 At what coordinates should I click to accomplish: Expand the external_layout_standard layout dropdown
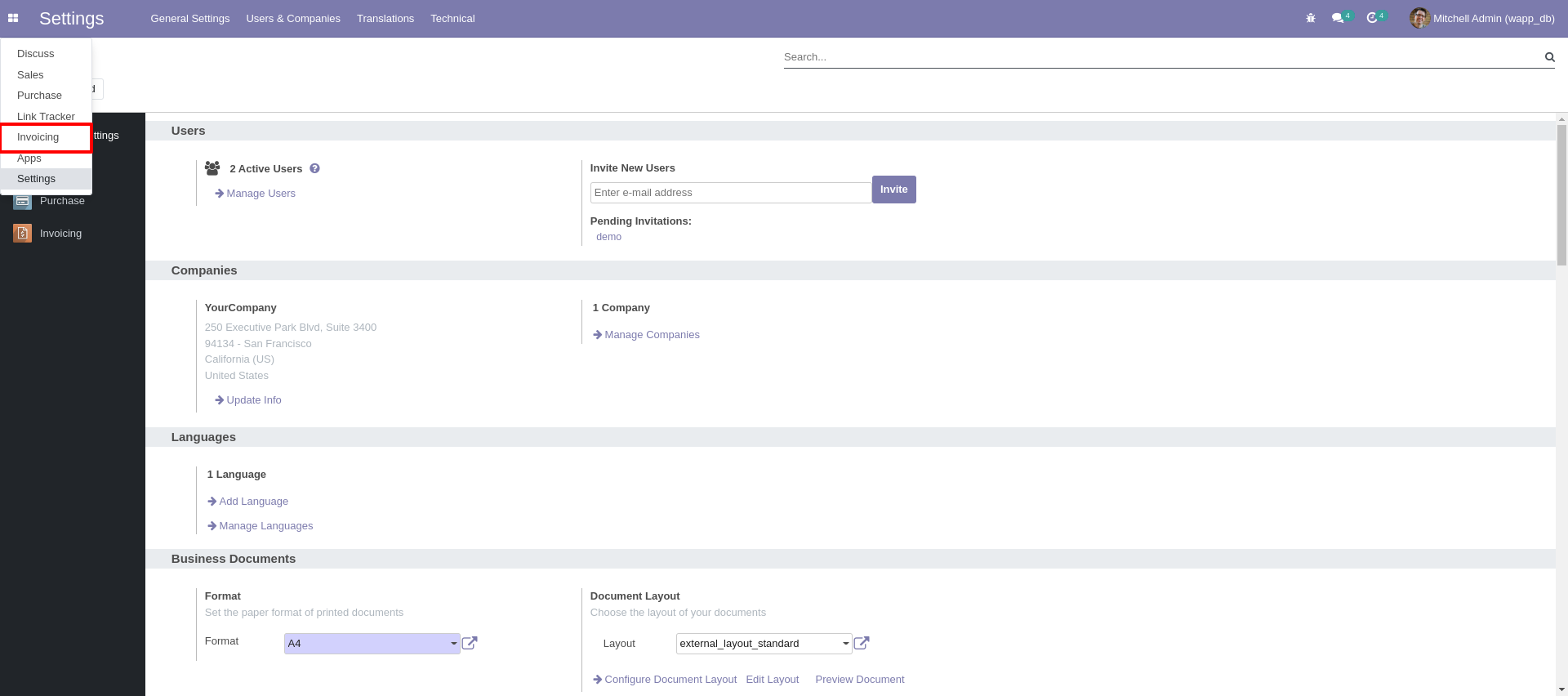[x=764, y=644]
